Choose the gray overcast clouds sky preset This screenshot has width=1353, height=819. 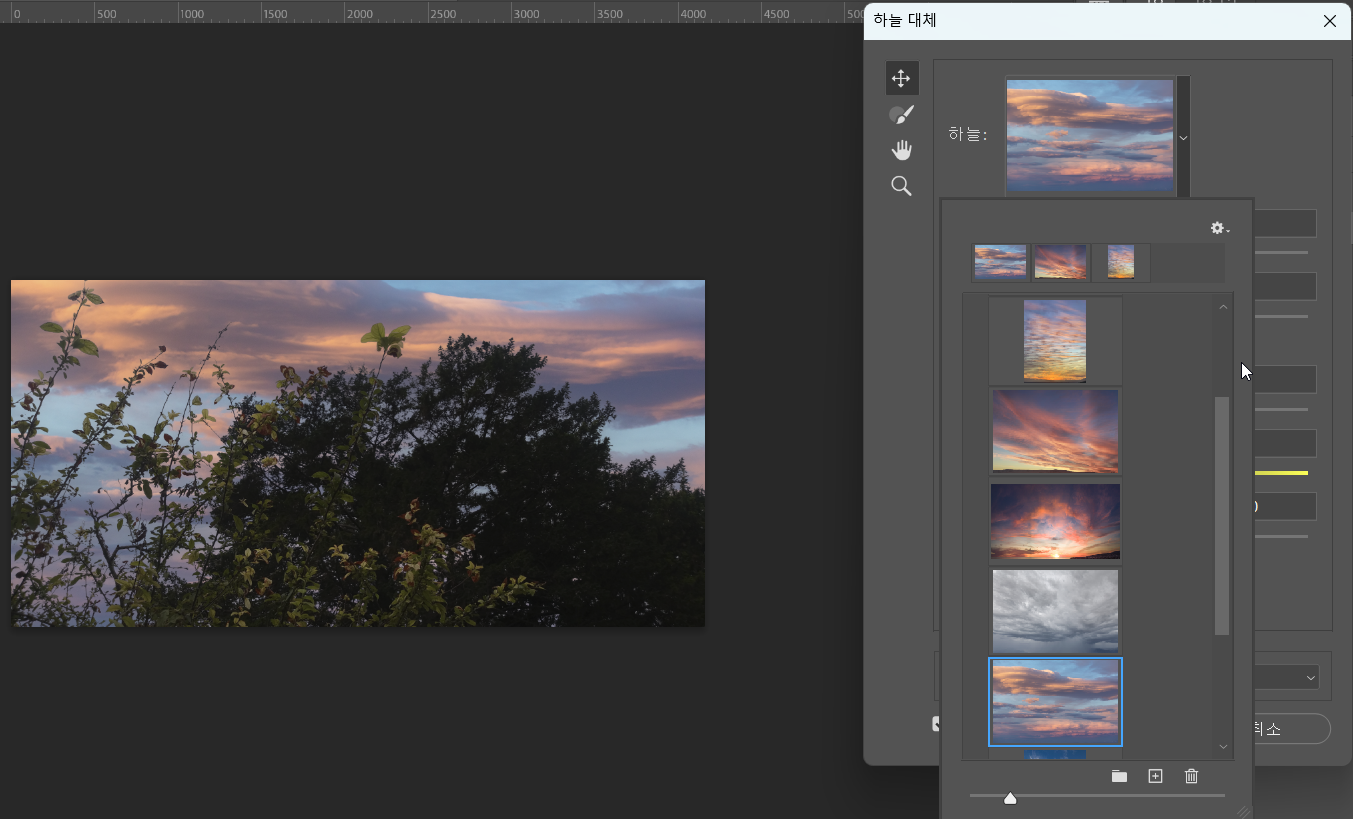1055,611
